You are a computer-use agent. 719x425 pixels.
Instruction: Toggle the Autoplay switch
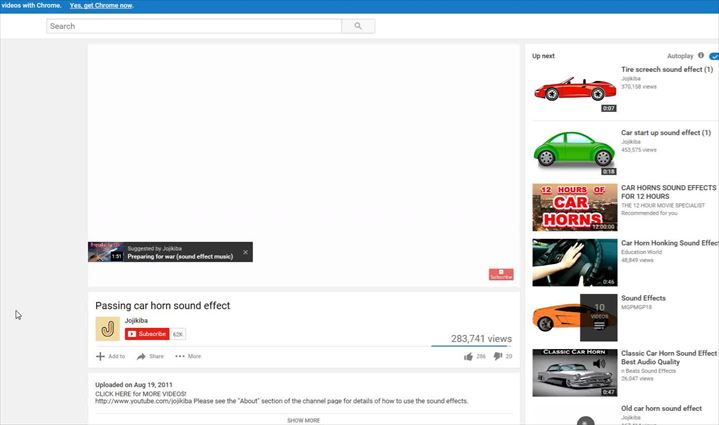point(713,57)
